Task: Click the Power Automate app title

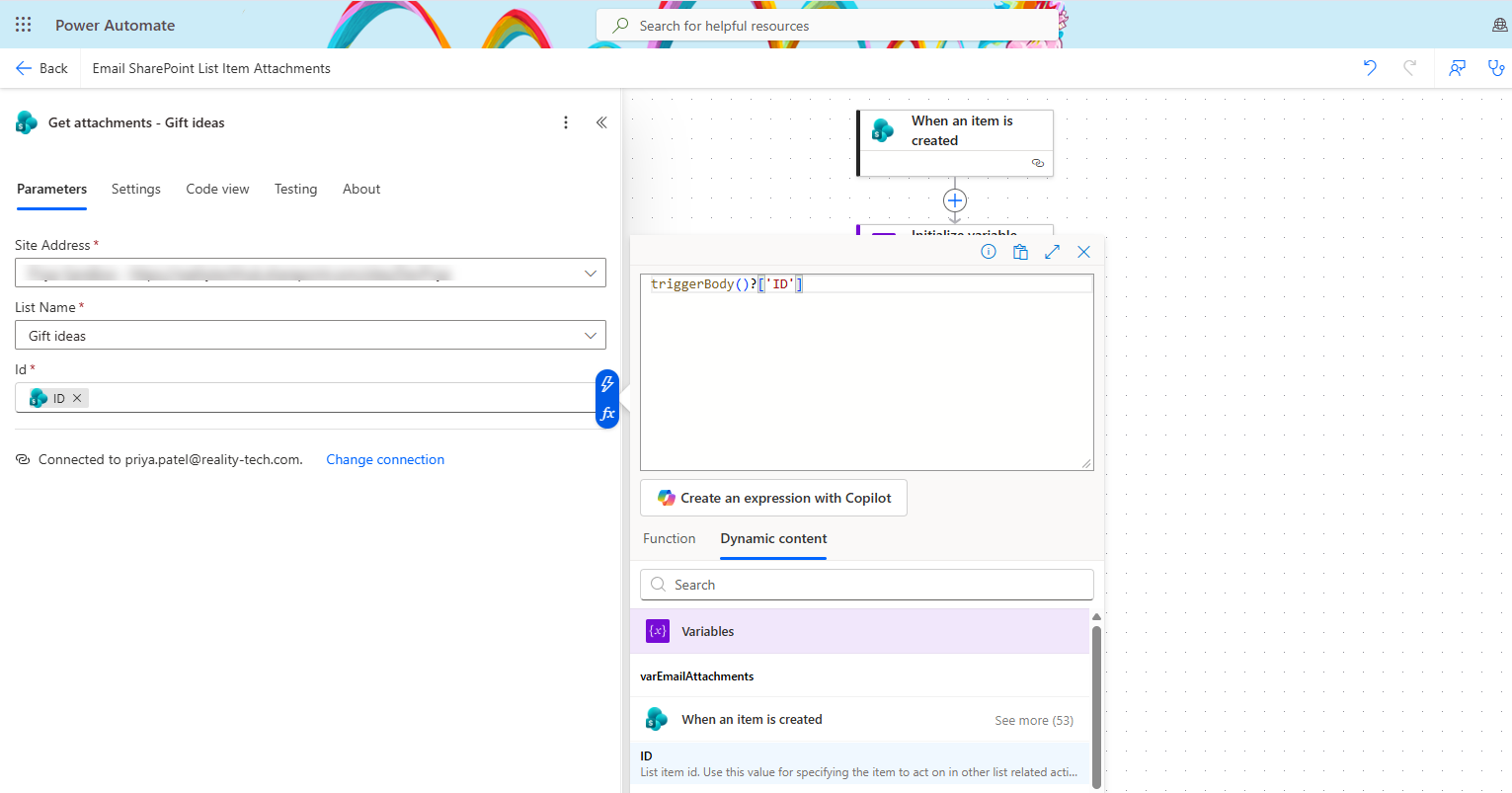Action: (x=115, y=26)
